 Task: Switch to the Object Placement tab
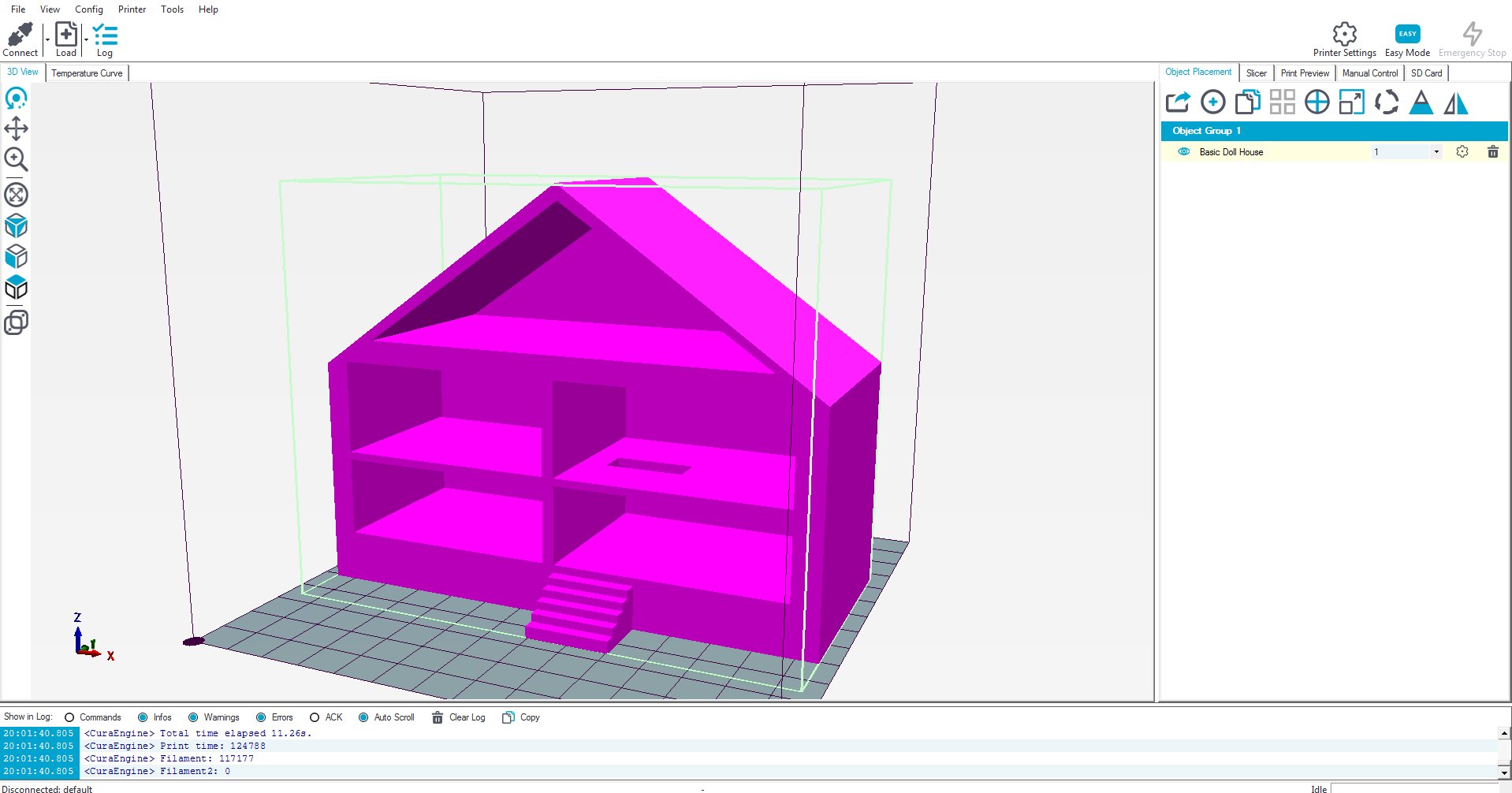1198,72
